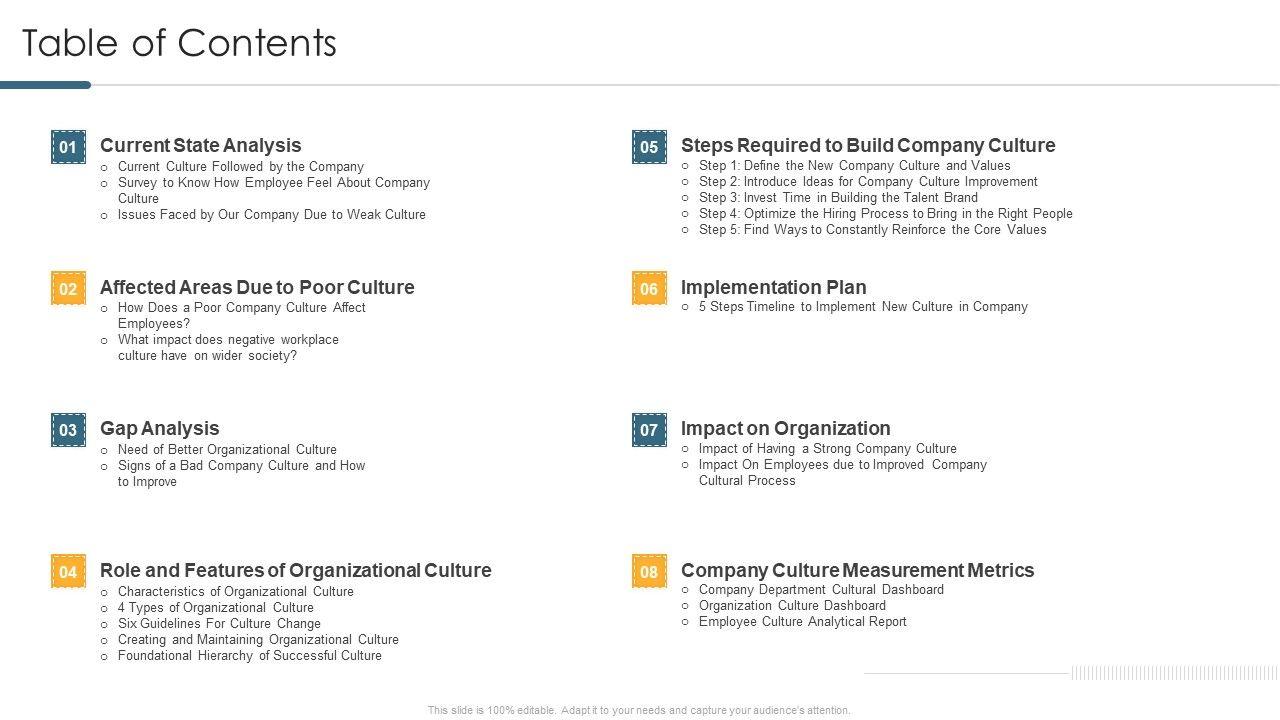
Task: Open Need of Better Organizational Culture item
Action: click(x=227, y=450)
